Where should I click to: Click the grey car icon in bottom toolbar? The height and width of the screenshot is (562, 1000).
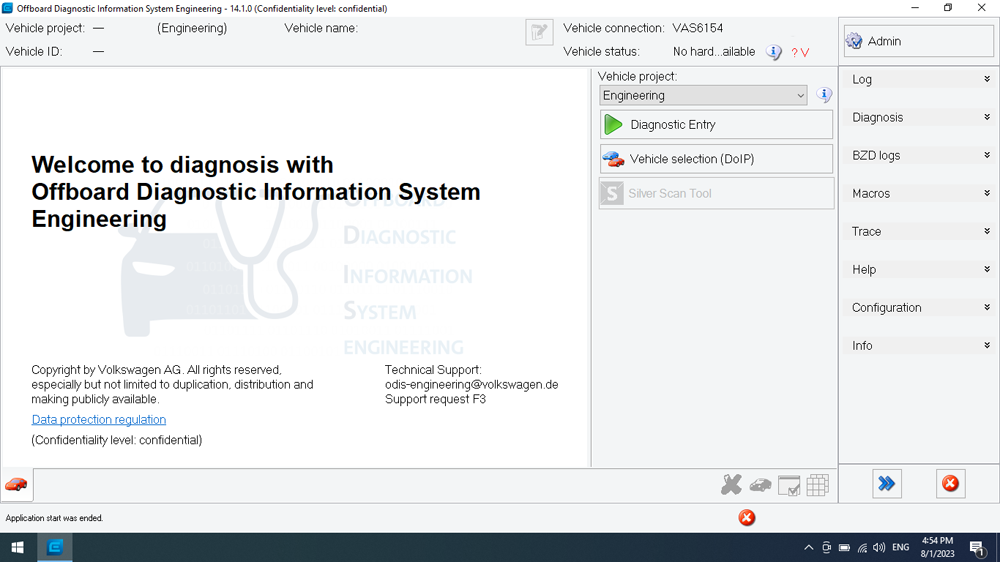[760, 486]
